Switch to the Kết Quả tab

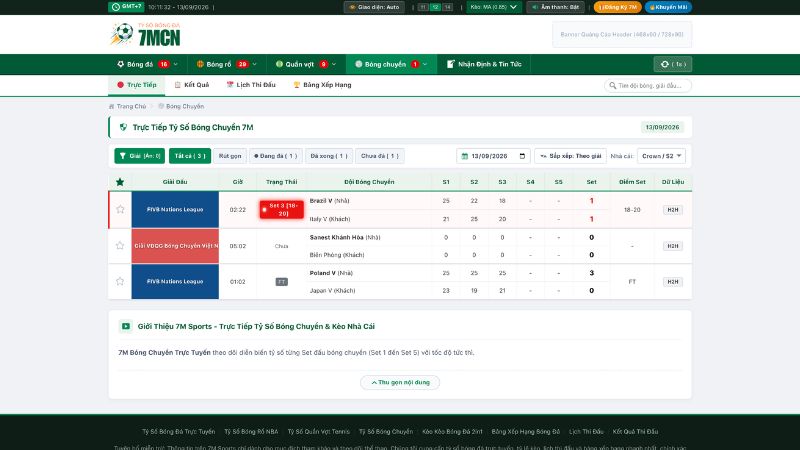tap(192, 85)
